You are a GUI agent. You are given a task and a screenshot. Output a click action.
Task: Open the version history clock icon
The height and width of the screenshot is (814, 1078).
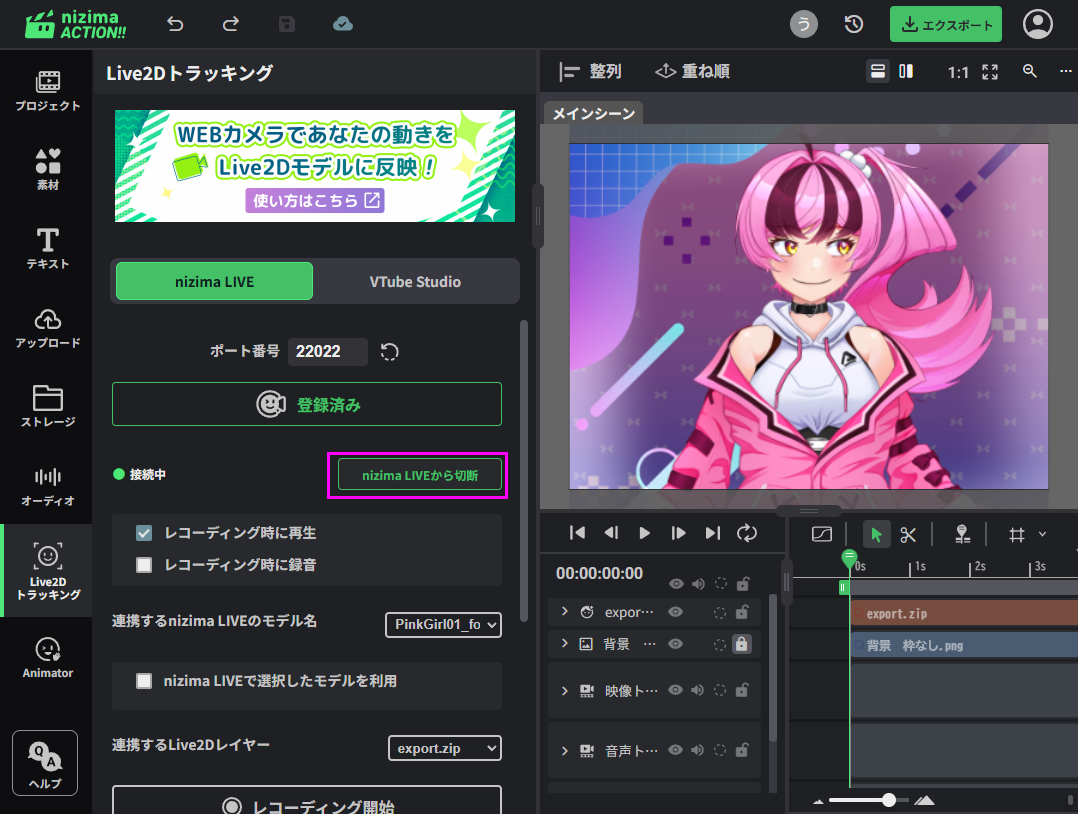tap(854, 24)
